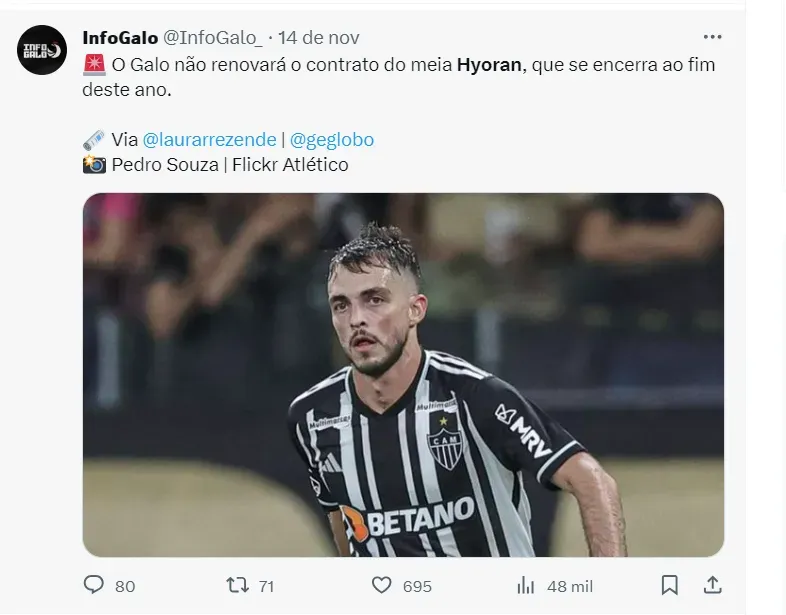Open the player photo in the tweet
Image resolution: width=786 pixels, height=615 pixels.
[x=403, y=374]
